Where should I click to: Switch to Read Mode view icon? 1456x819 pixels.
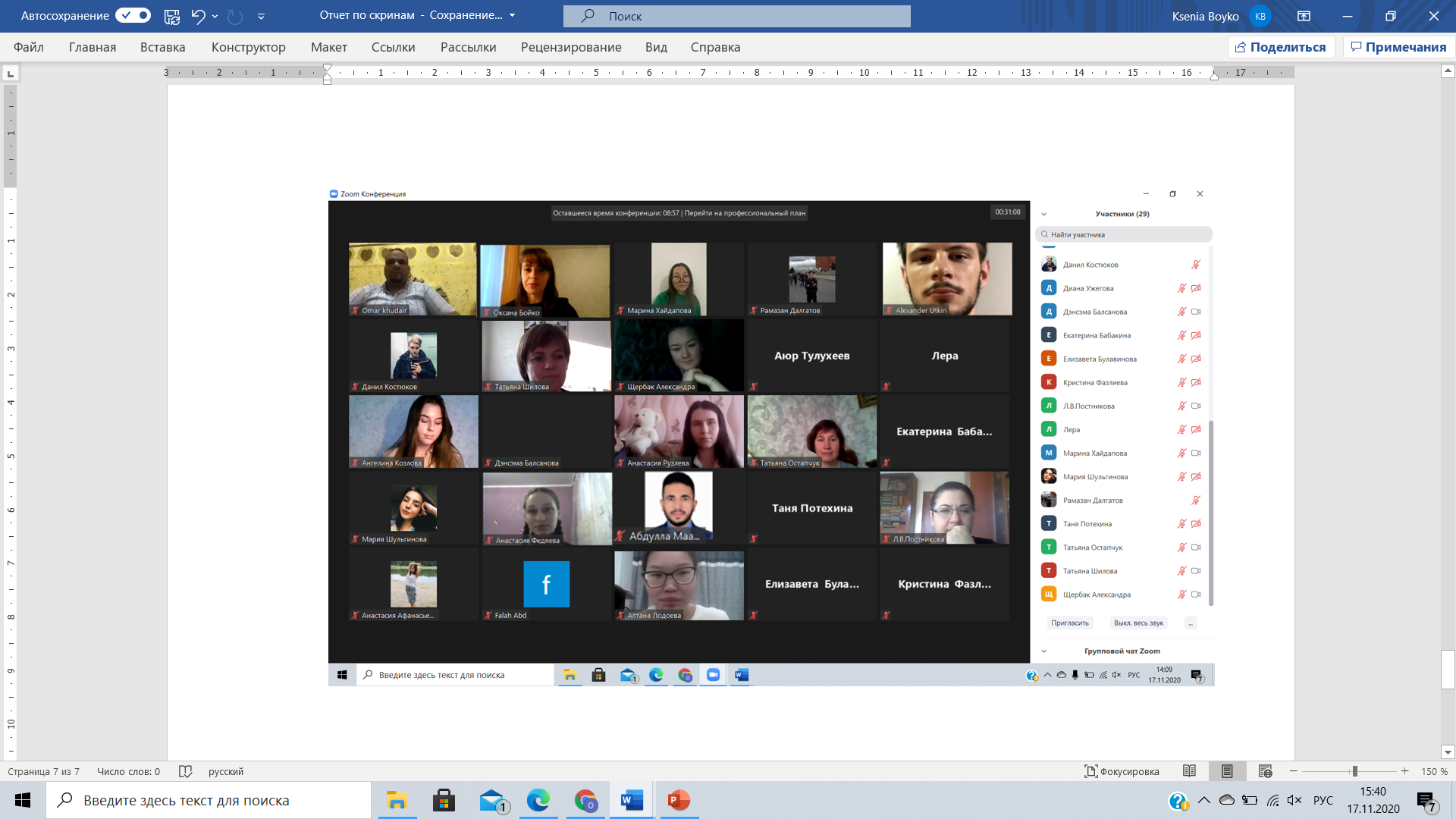(1189, 771)
